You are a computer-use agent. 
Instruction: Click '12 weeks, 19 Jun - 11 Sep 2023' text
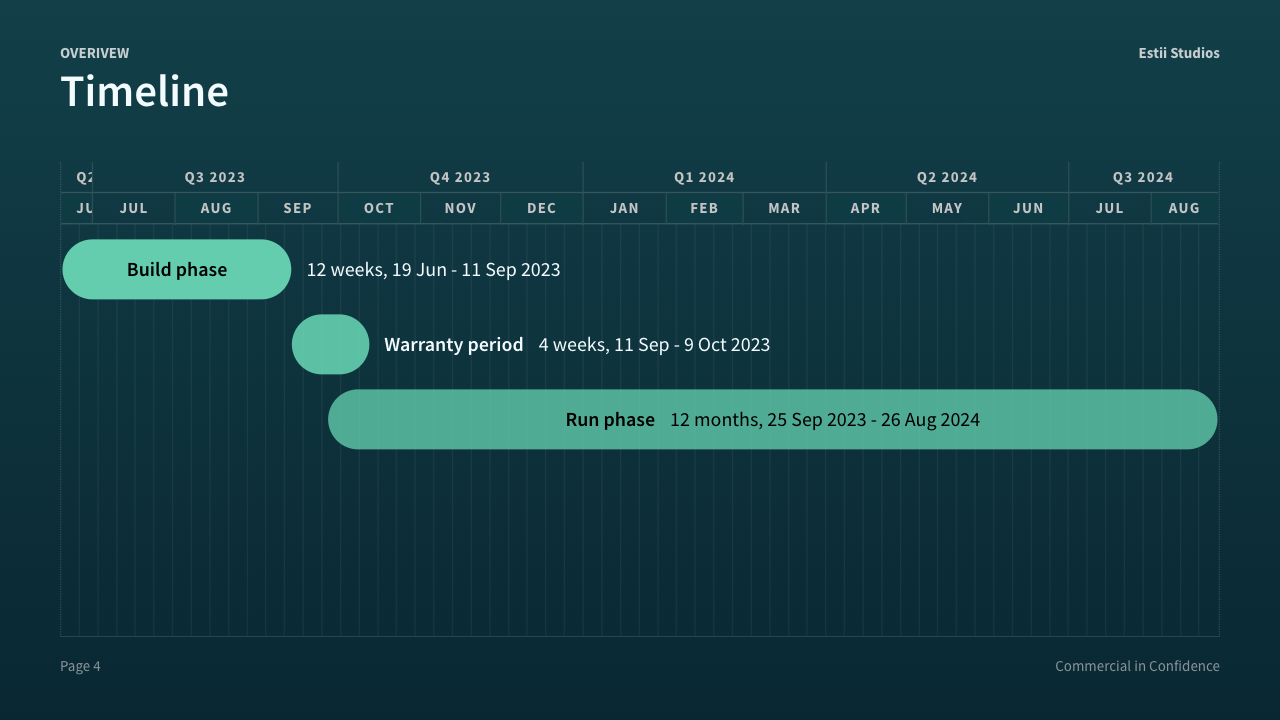pos(433,269)
